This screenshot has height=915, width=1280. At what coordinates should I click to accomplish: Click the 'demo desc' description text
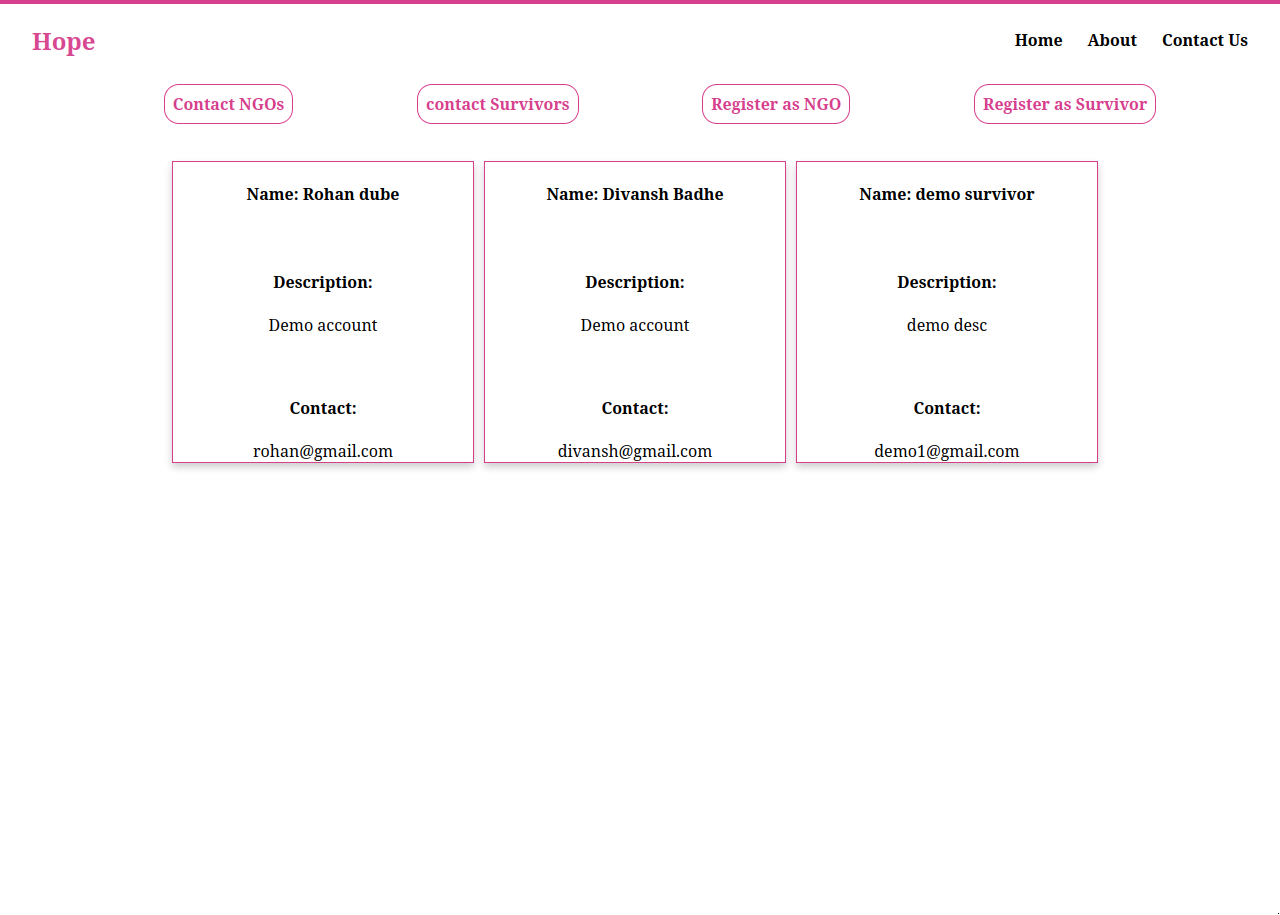947,325
